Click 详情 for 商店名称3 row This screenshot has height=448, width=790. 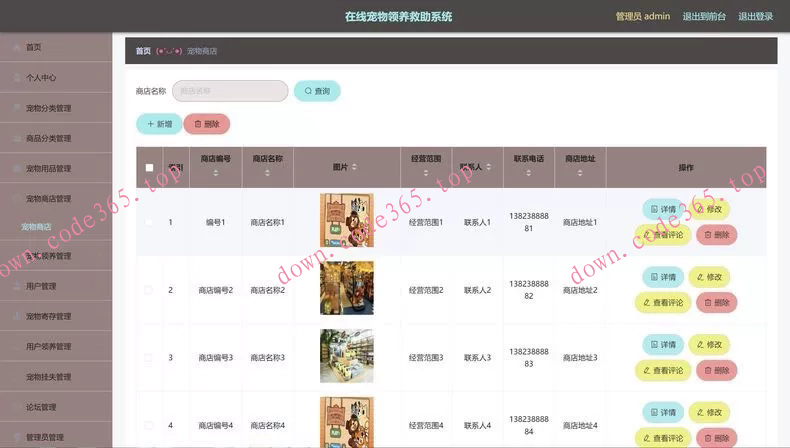663,345
